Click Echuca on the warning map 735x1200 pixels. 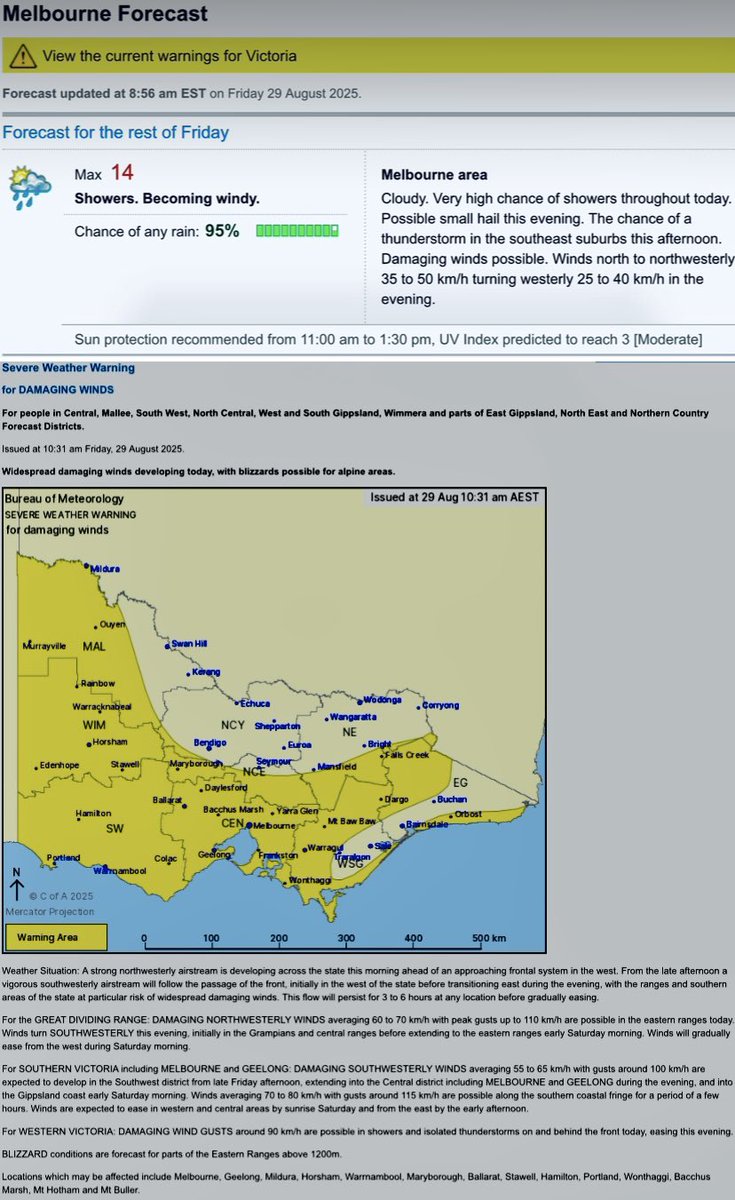click(x=253, y=704)
